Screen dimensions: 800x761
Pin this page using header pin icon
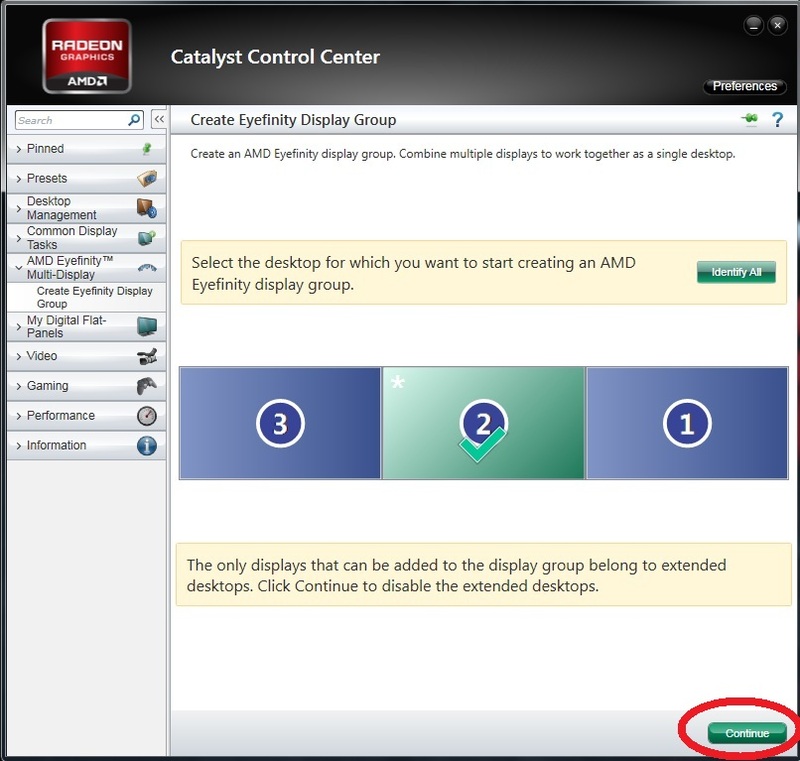(749, 119)
